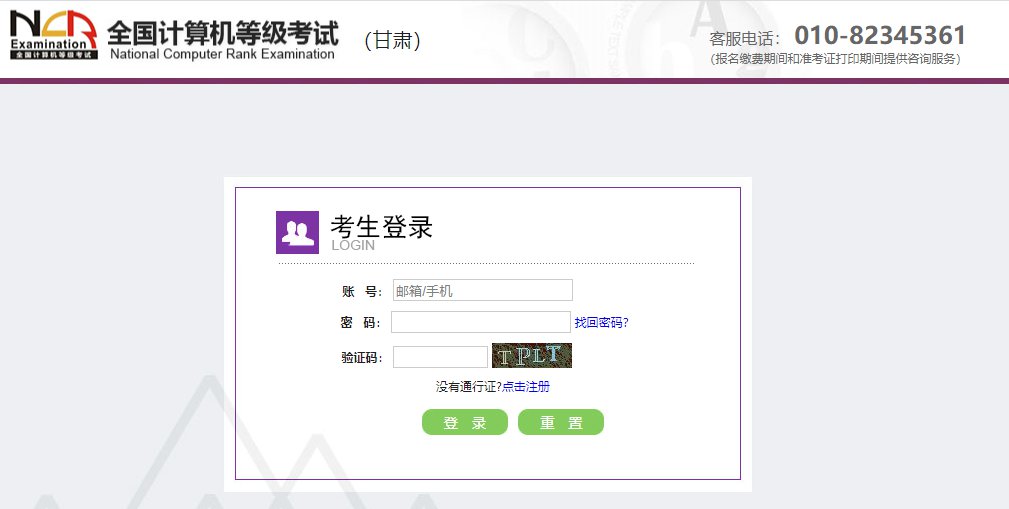Viewport: 1009px width, 509px height.
Task: Follow the 点击注册 registration link
Action: tap(526, 387)
